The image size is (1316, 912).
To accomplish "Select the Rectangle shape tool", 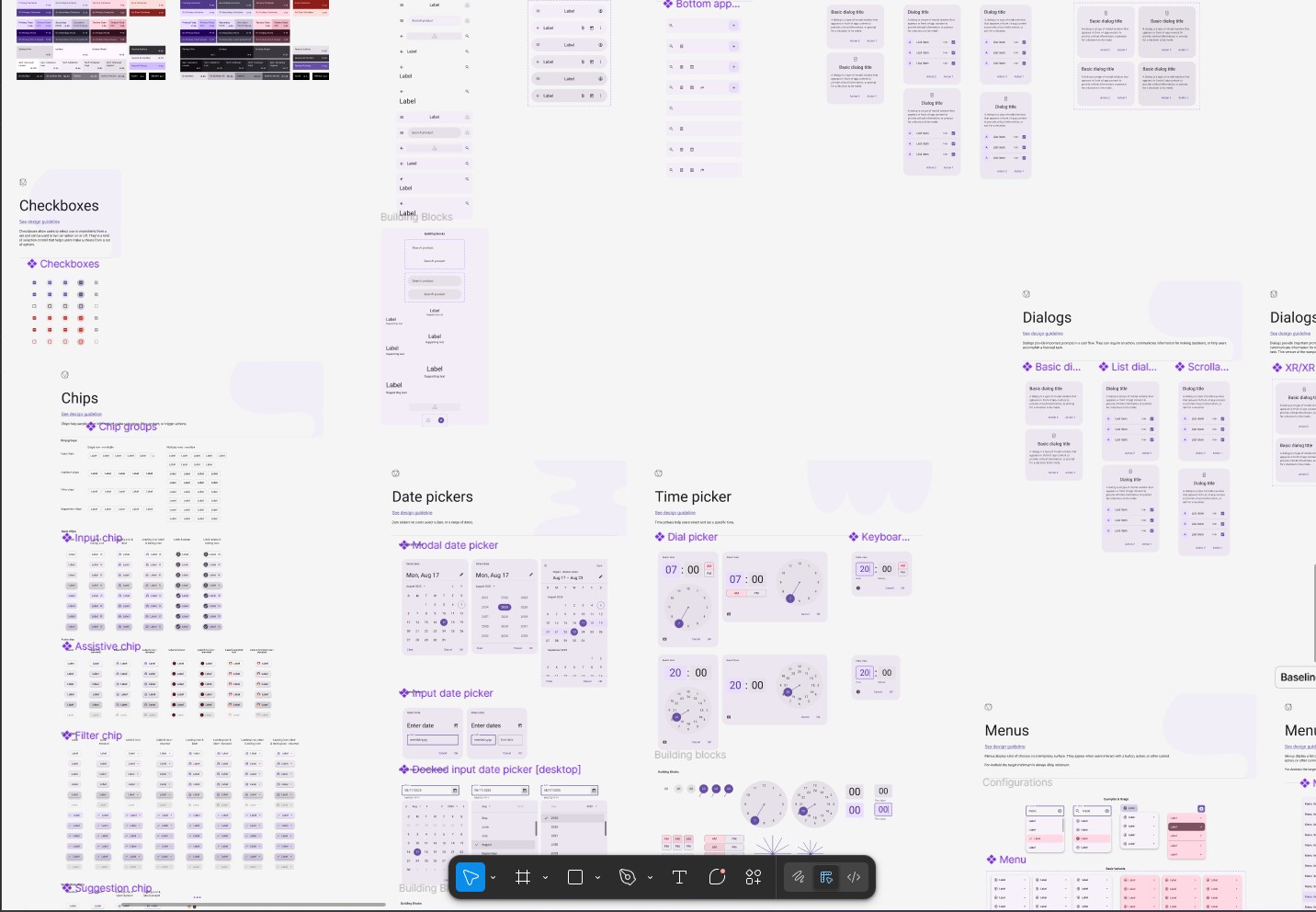I will click(575, 877).
